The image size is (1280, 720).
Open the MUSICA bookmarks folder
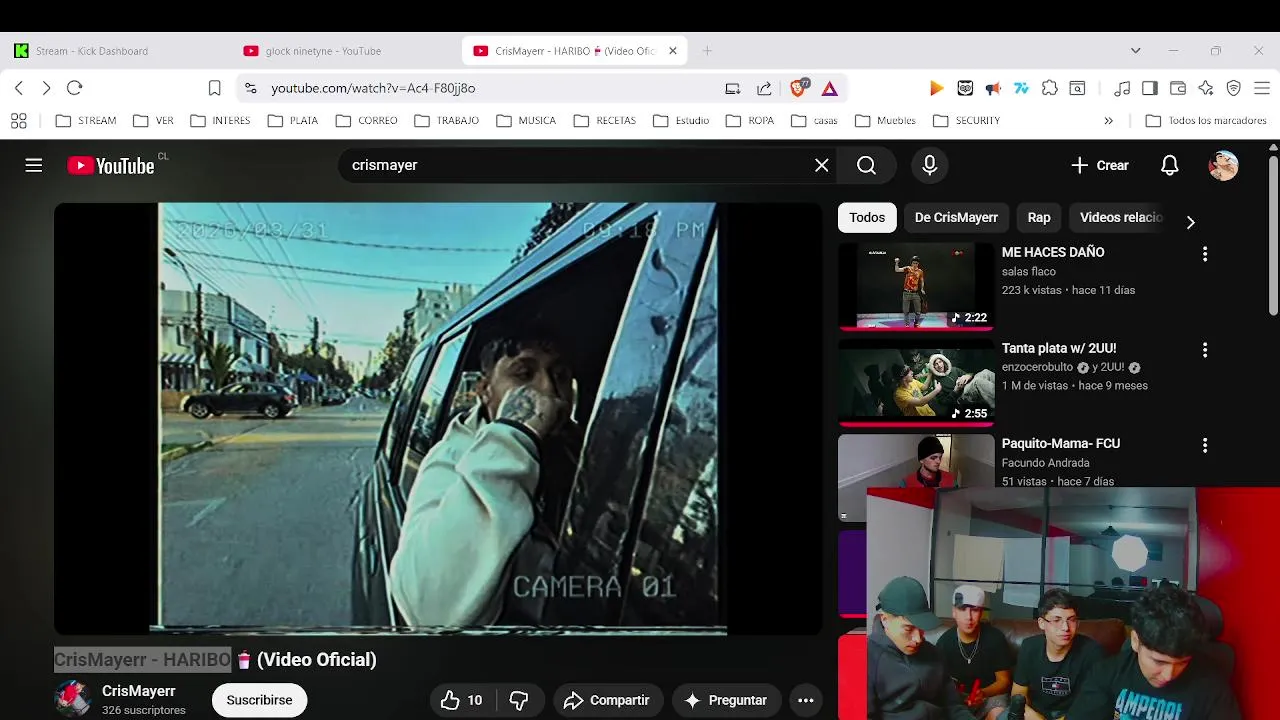point(526,121)
